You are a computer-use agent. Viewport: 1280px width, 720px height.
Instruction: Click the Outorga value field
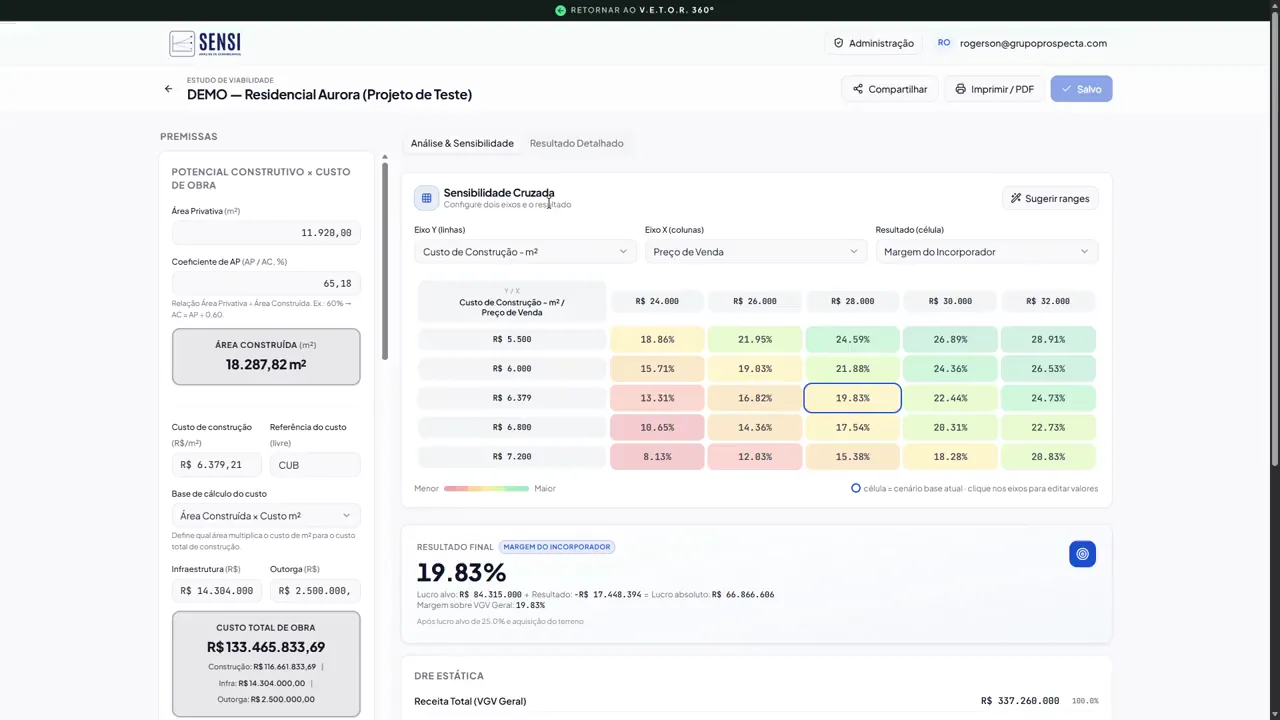315,591
